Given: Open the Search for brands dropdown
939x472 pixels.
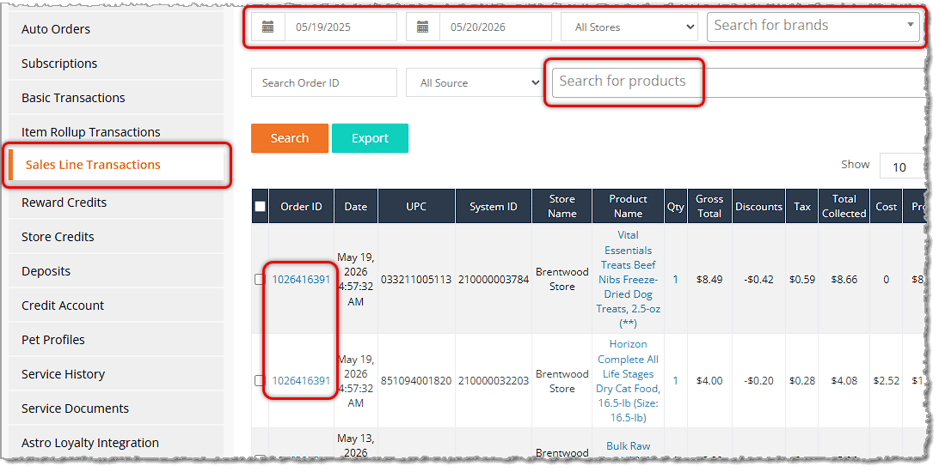Looking at the screenshot, I should click(813, 27).
